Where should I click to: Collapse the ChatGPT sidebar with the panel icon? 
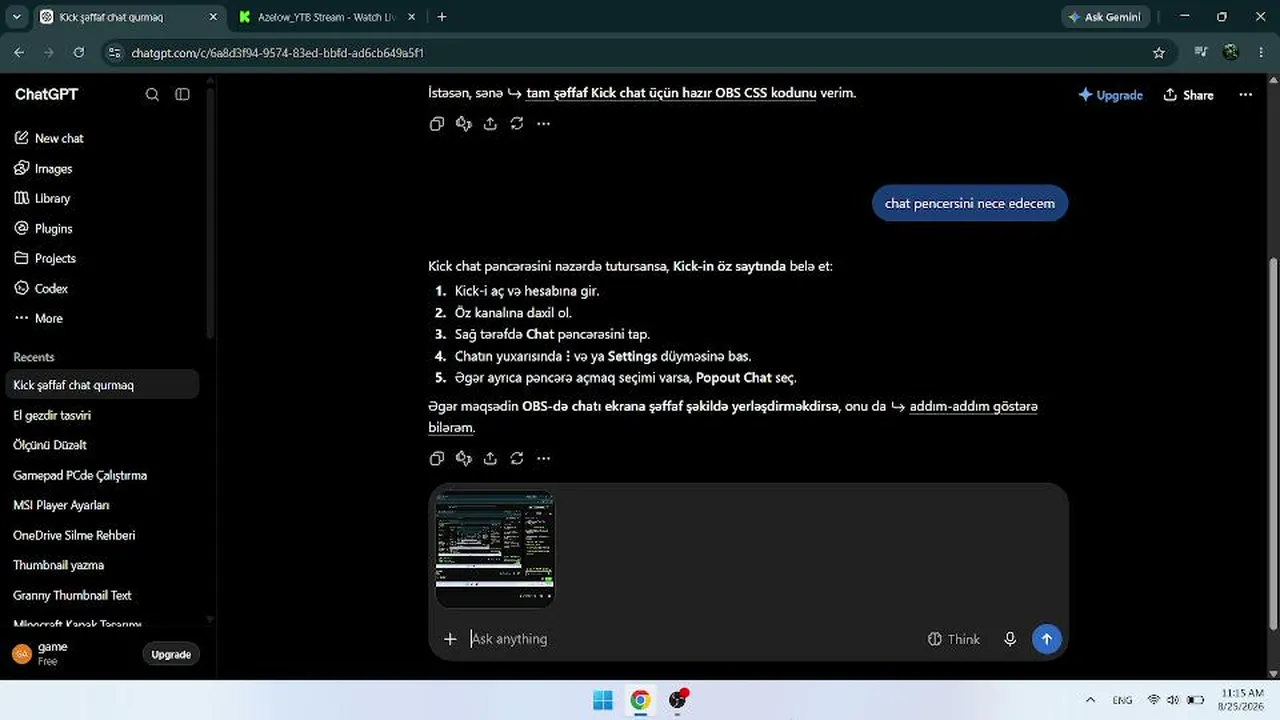[182, 94]
